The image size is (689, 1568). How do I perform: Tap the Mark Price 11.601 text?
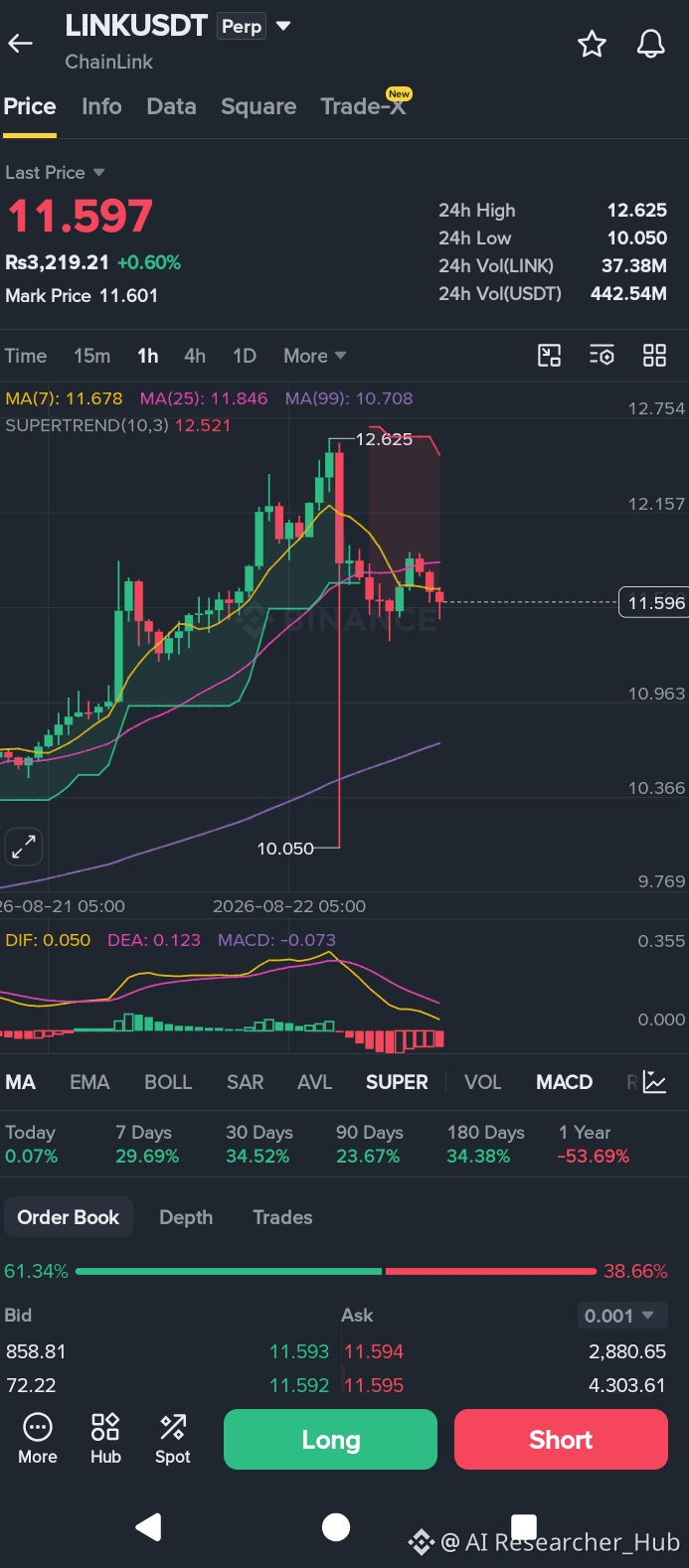(82, 295)
